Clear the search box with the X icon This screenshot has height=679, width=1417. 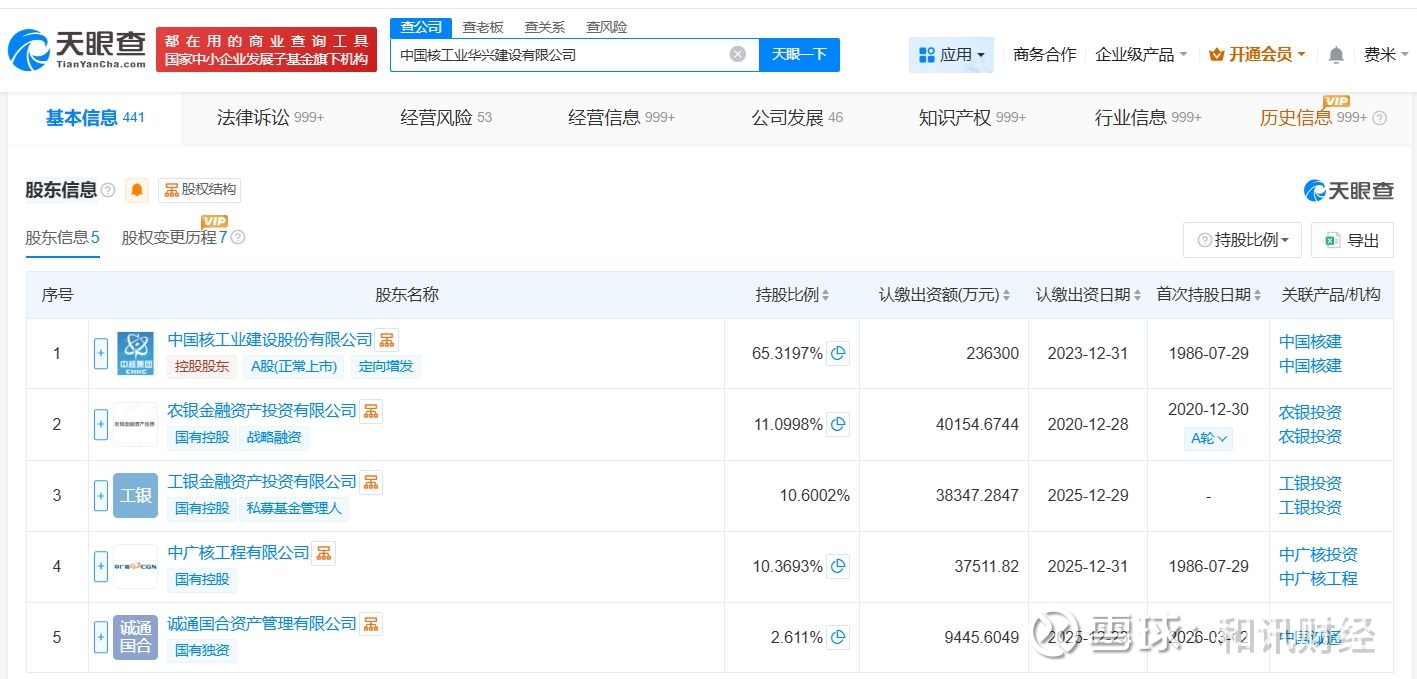tap(738, 55)
